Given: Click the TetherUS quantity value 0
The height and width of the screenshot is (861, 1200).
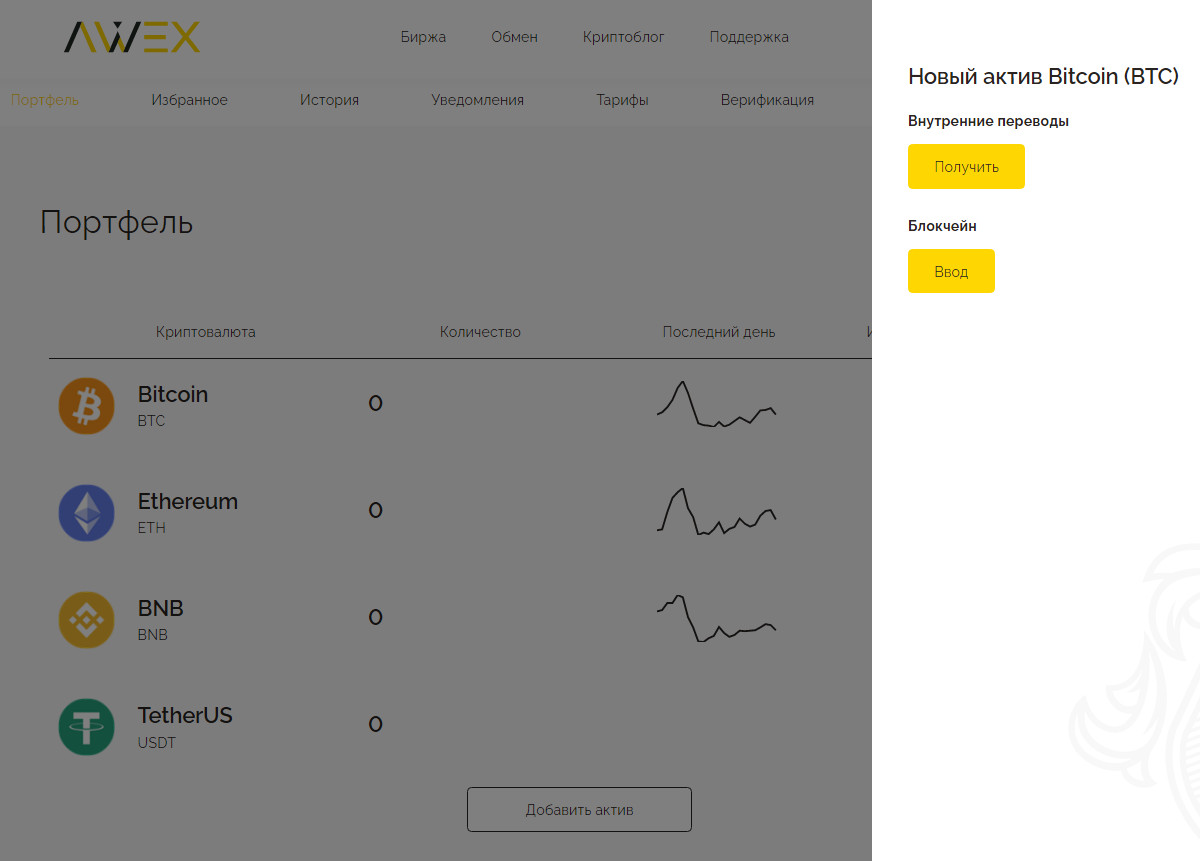Looking at the screenshot, I should pyautogui.click(x=376, y=725).
